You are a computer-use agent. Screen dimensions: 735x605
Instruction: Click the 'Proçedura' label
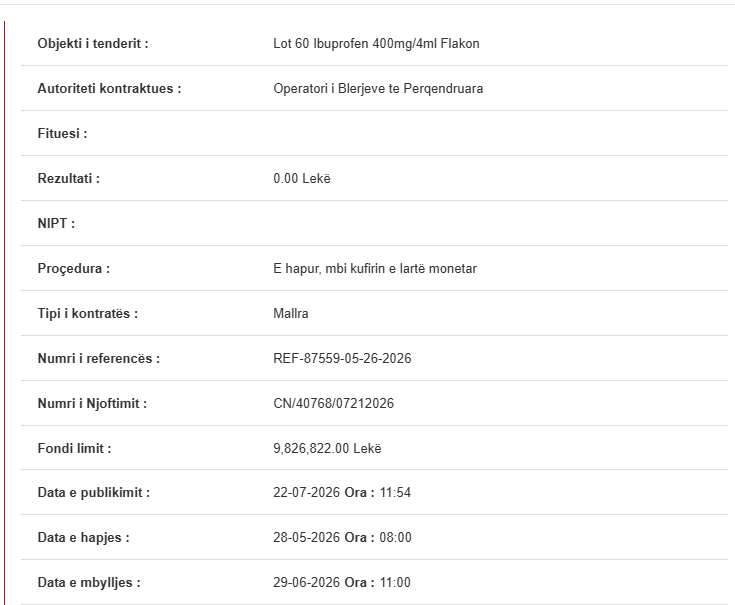(x=74, y=269)
